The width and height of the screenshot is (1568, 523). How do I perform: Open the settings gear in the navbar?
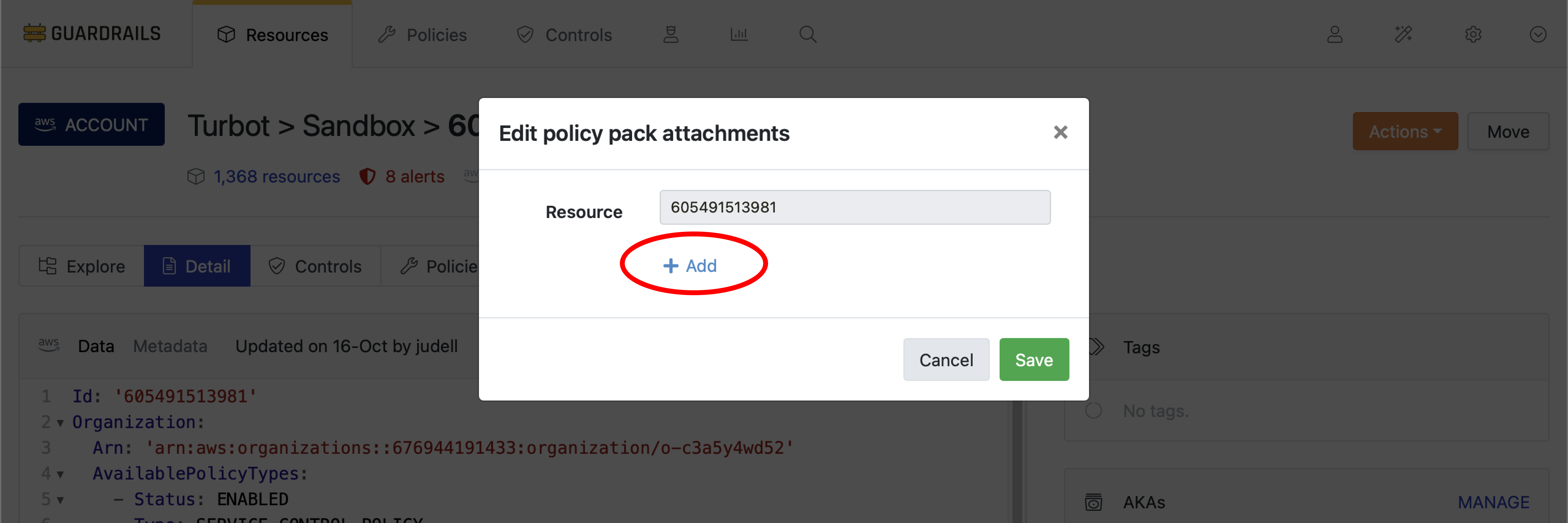1474,35
